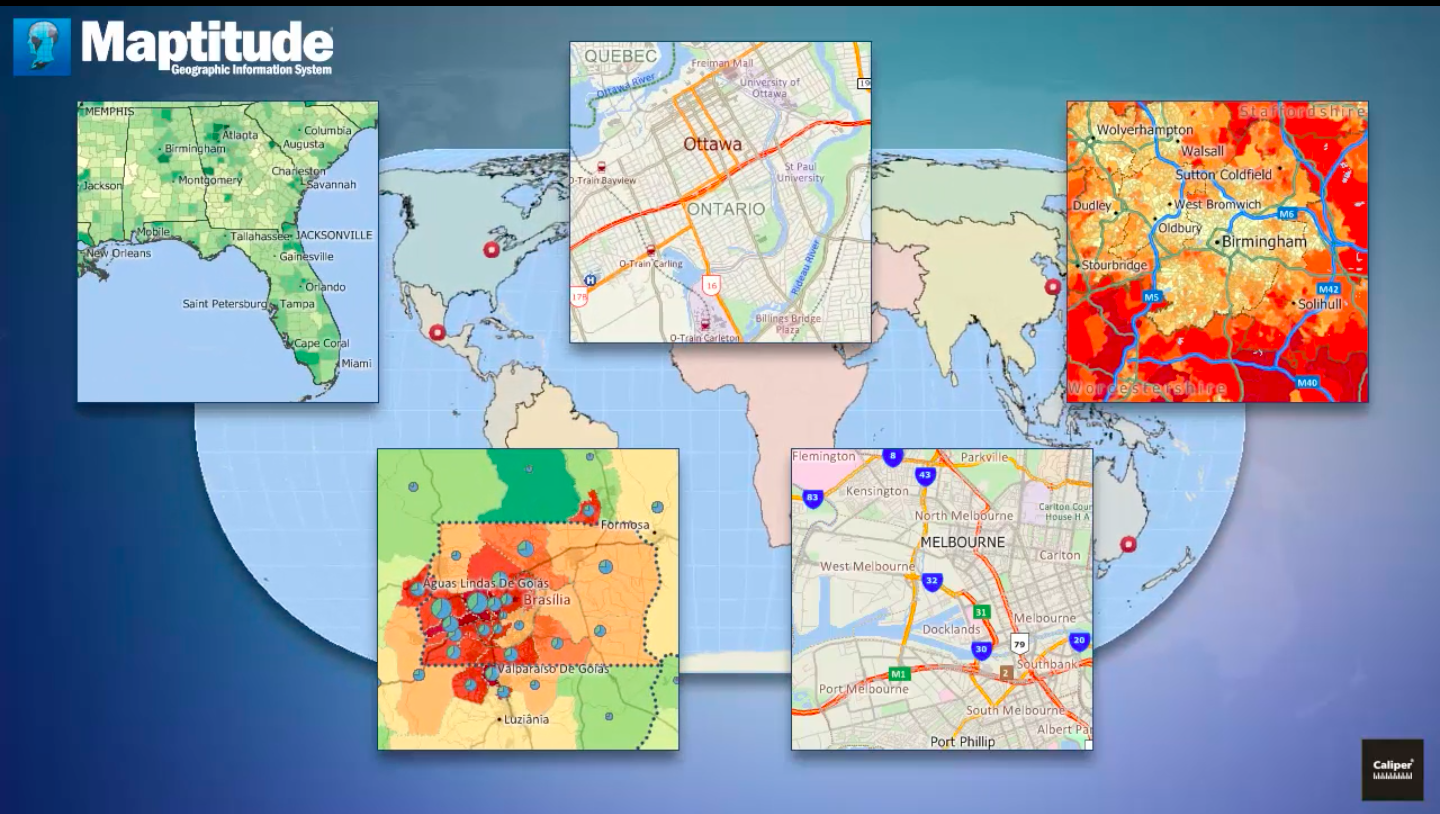Select the red marker over Australia

1129,545
